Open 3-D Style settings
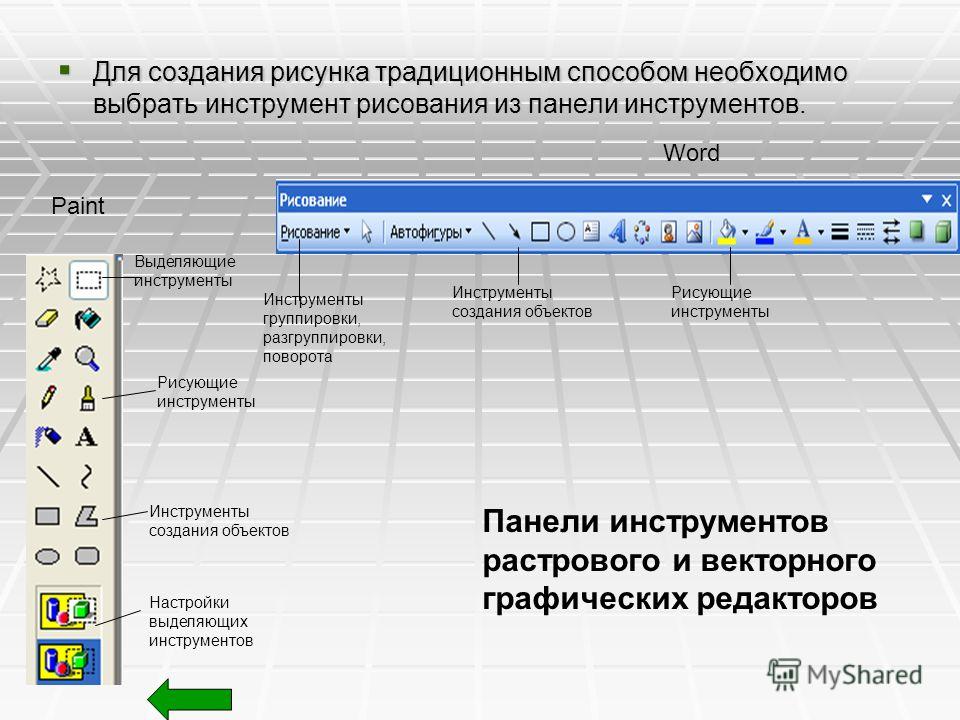This screenshot has width=960, height=720. click(942, 232)
